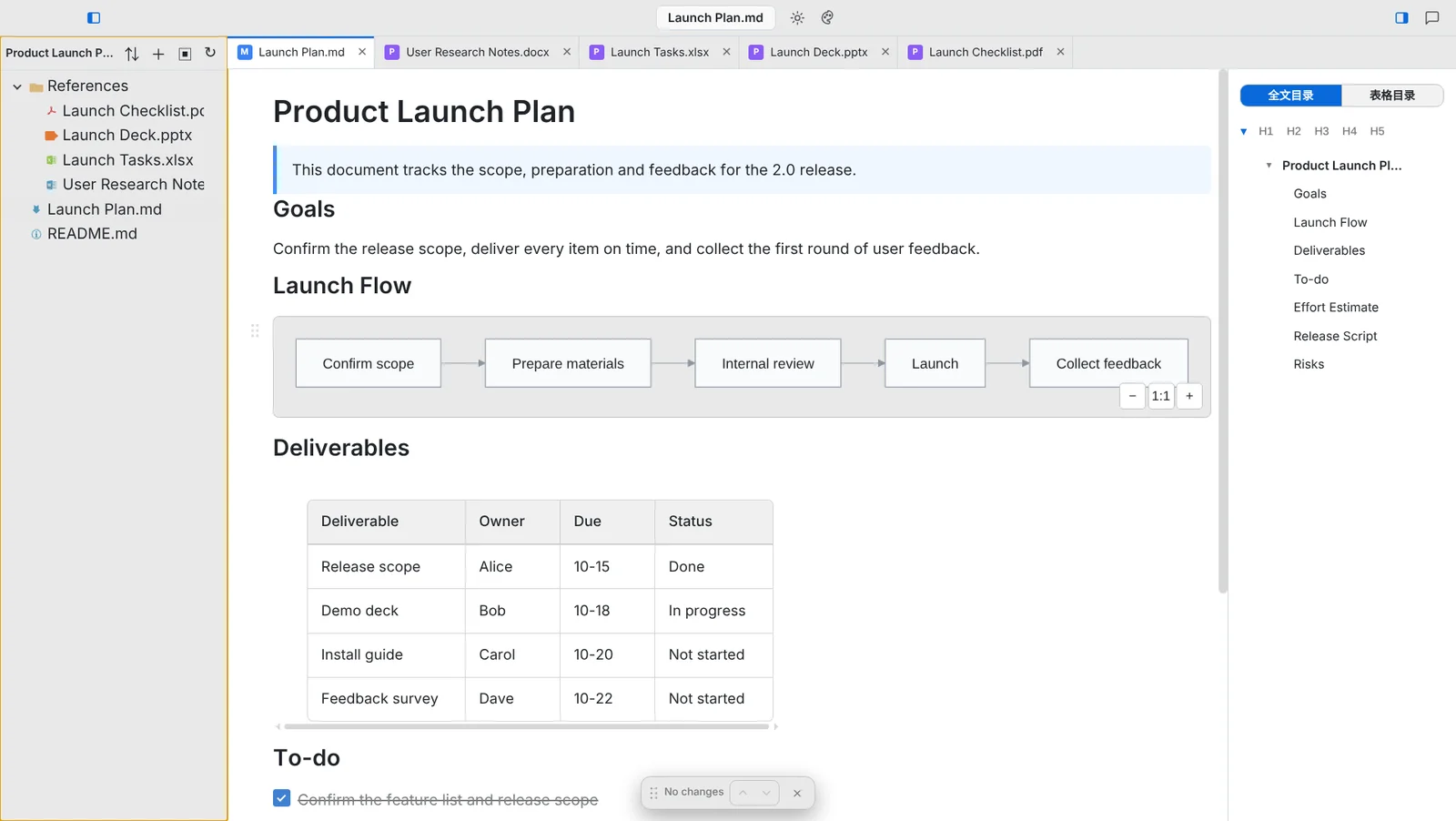The width and height of the screenshot is (1456, 821).
Task: Switch to Launch Checklist.pdf tab
Action: tap(986, 52)
